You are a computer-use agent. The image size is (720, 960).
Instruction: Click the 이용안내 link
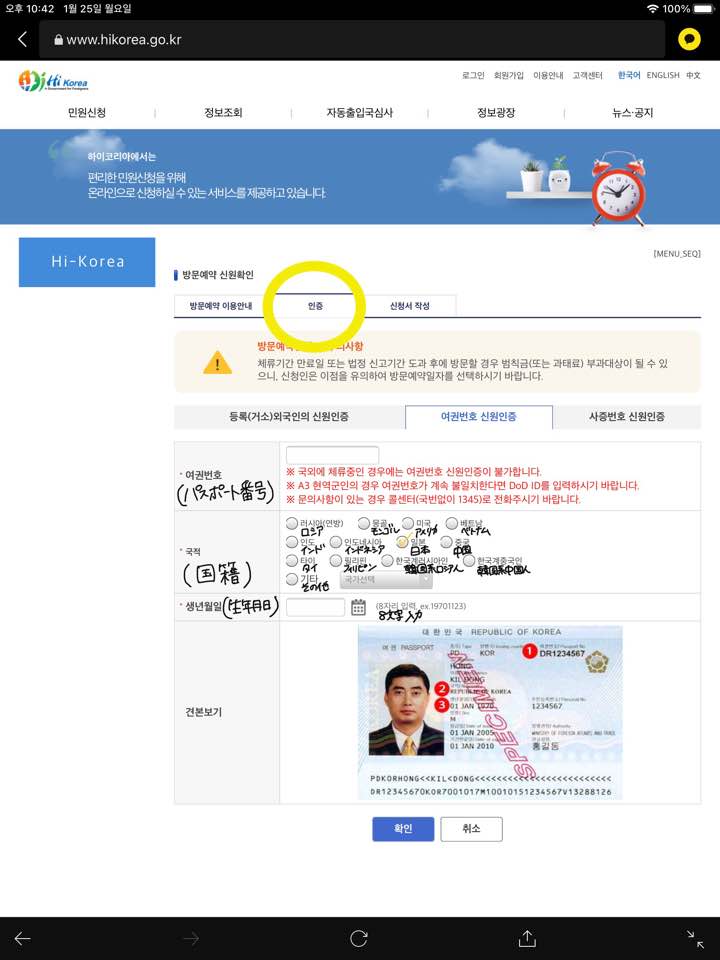[548, 75]
